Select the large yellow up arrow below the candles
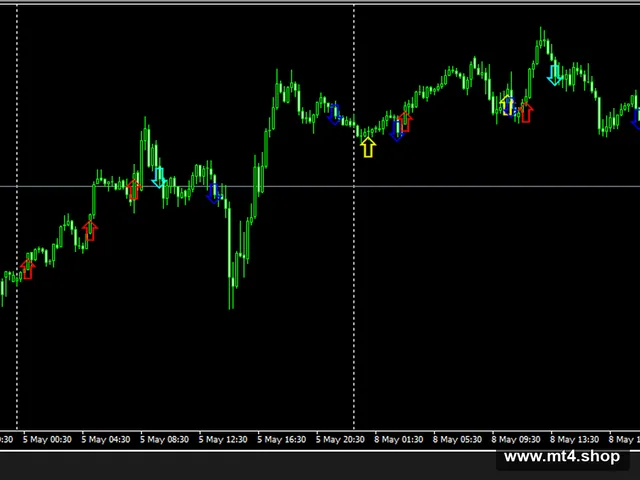Image resolution: width=640 pixels, height=480 pixels. tap(368, 147)
